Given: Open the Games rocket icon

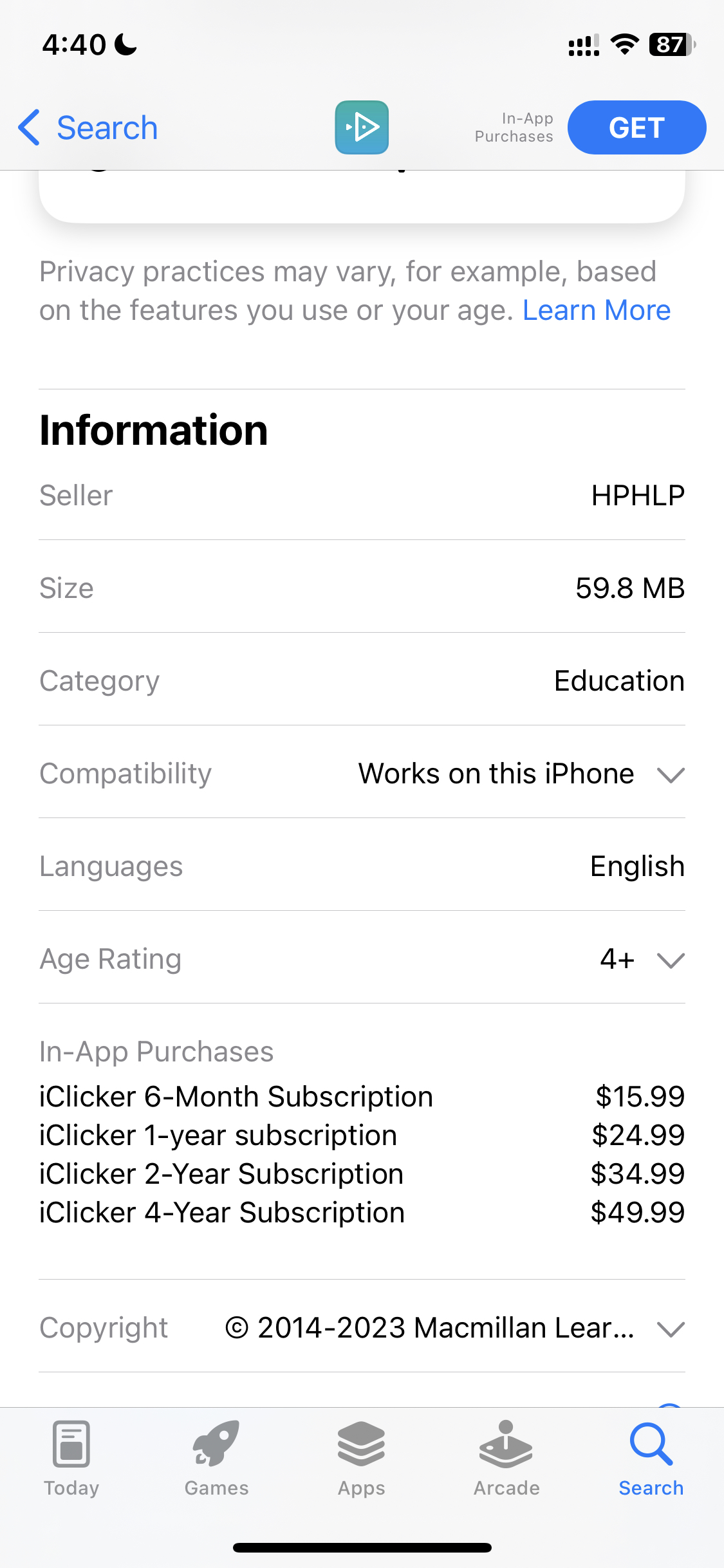Looking at the screenshot, I should 216,1444.
